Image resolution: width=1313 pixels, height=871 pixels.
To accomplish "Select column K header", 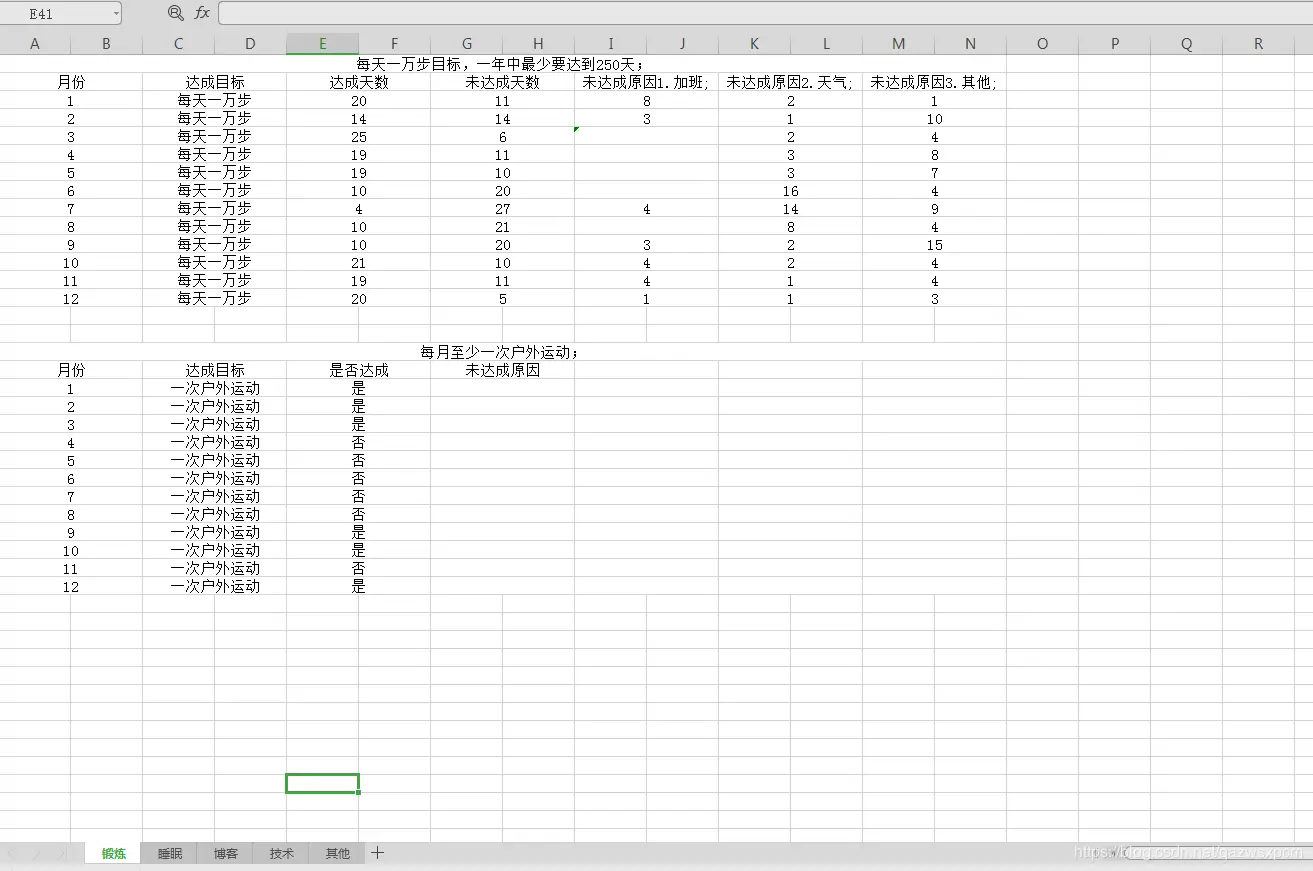I will coord(754,44).
